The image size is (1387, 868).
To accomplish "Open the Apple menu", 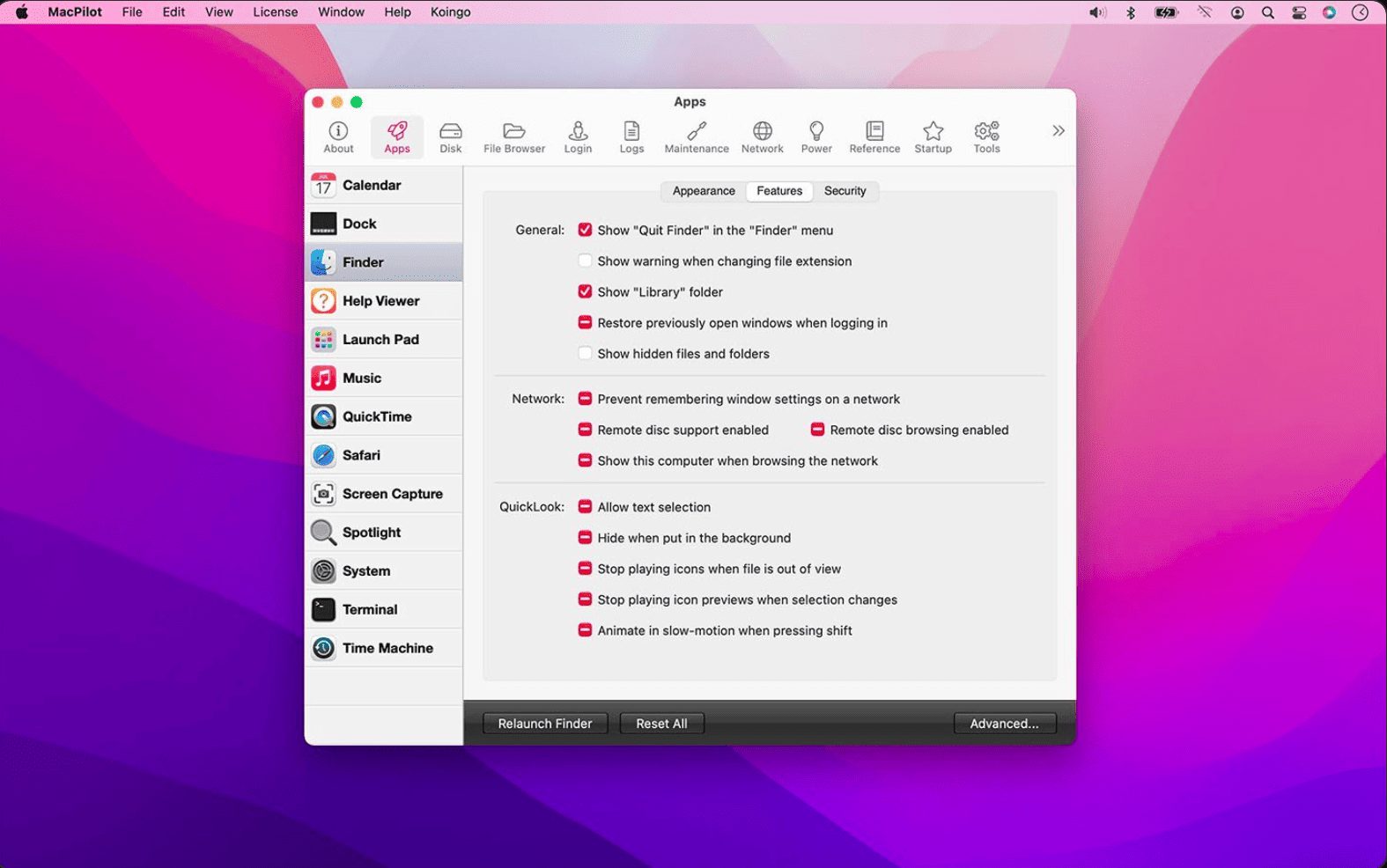I will tap(22, 12).
